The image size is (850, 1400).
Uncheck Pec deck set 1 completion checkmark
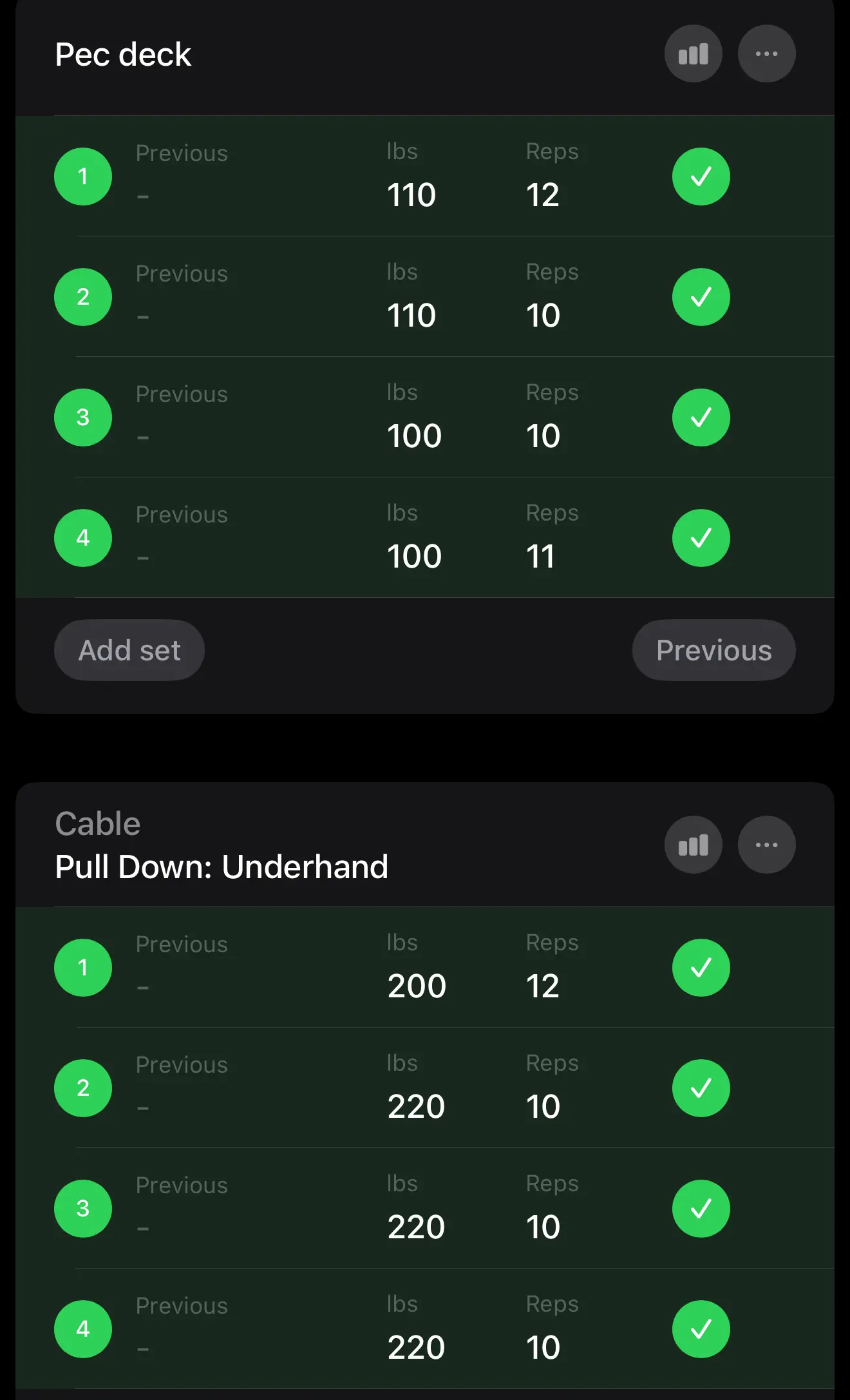click(701, 177)
